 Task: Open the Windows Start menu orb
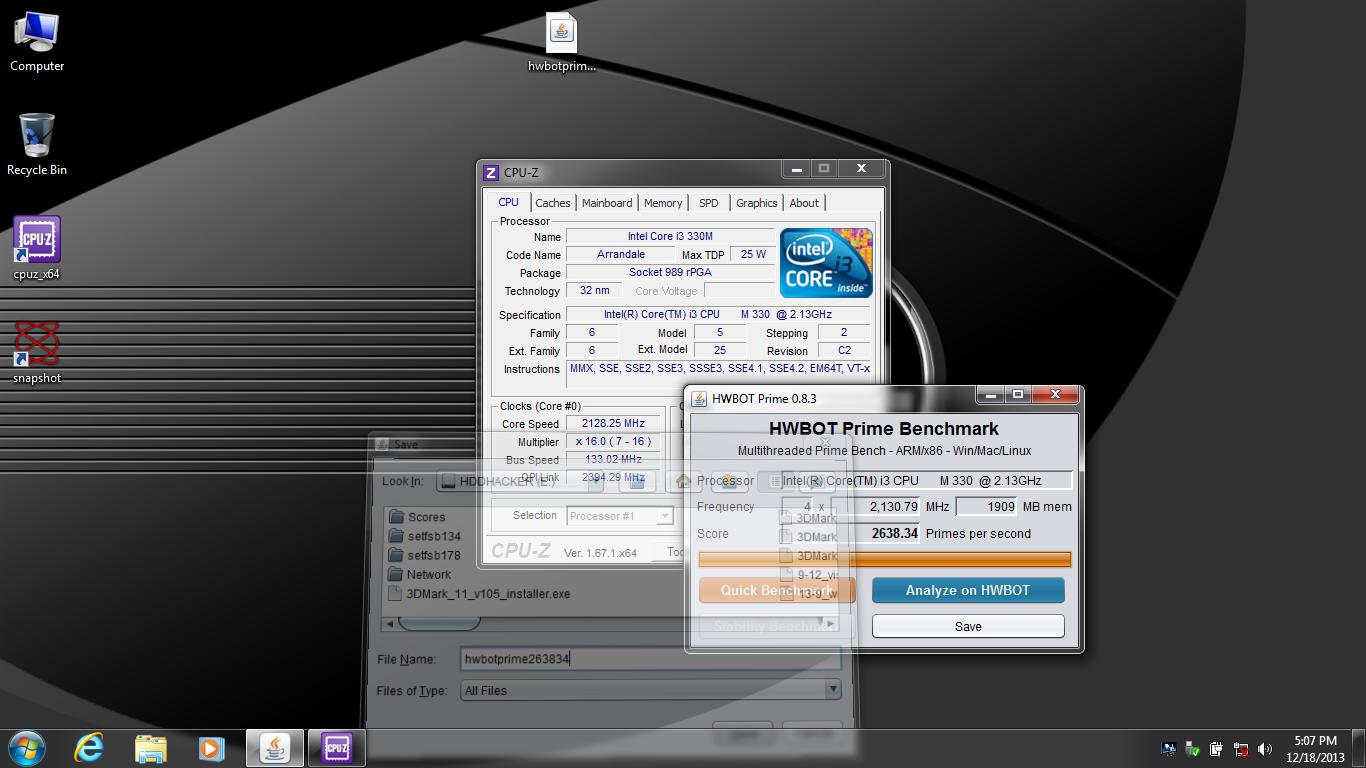click(x=27, y=748)
